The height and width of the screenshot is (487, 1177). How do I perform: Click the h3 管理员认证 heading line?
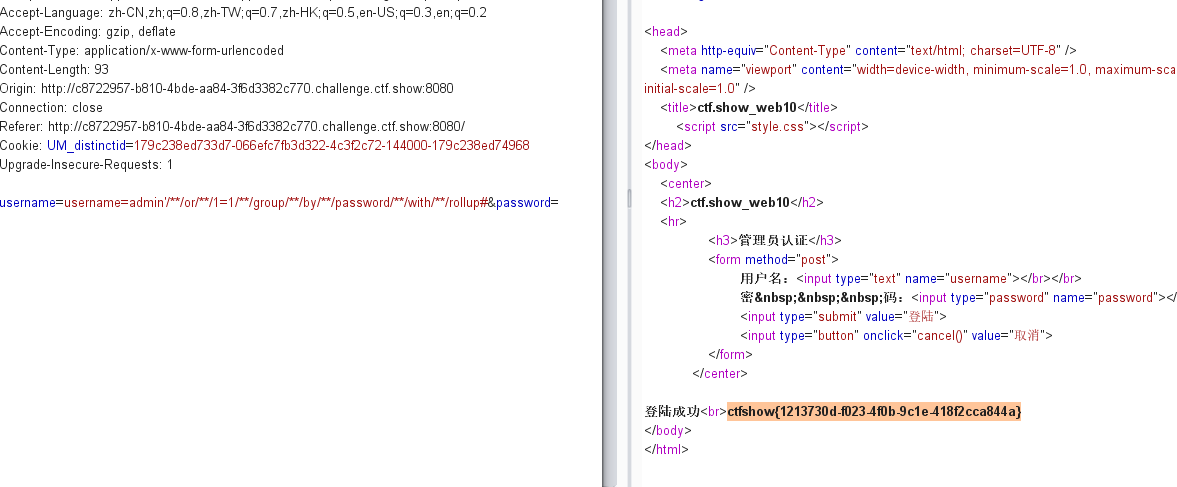coord(775,240)
